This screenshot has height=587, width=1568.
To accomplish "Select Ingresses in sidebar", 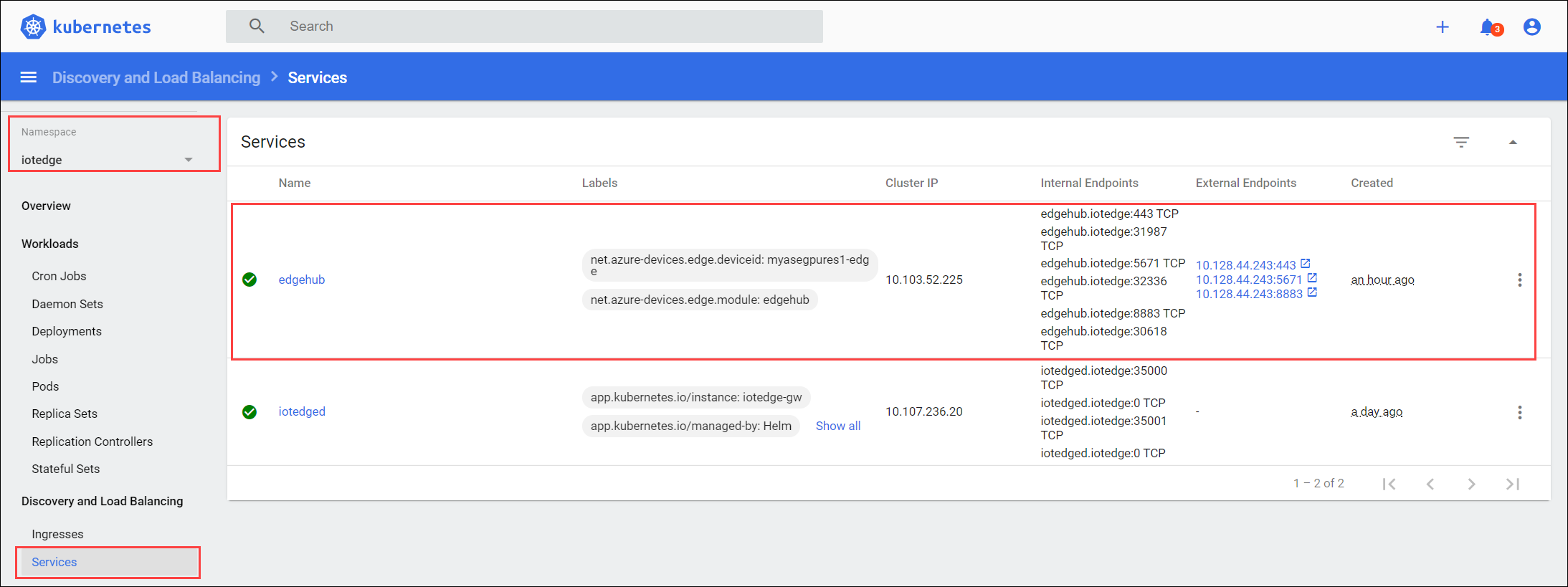I will pyautogui.click(x=57, y=534).
